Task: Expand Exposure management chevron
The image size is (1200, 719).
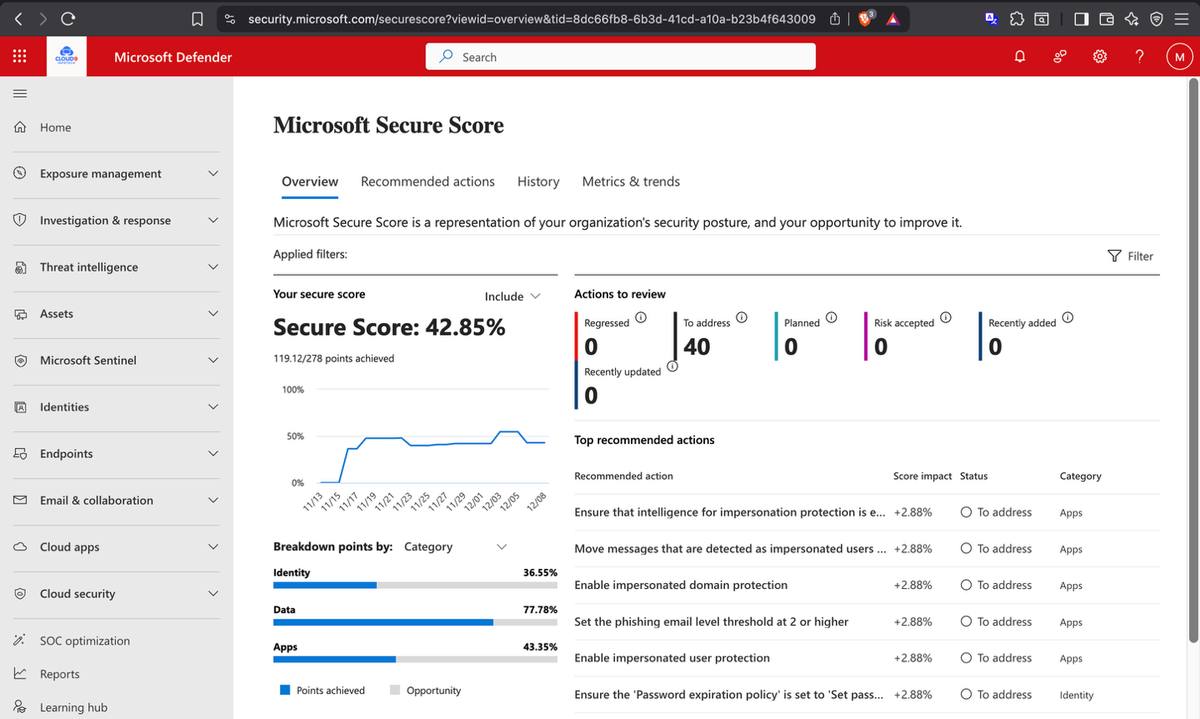Action: (213, 173)
